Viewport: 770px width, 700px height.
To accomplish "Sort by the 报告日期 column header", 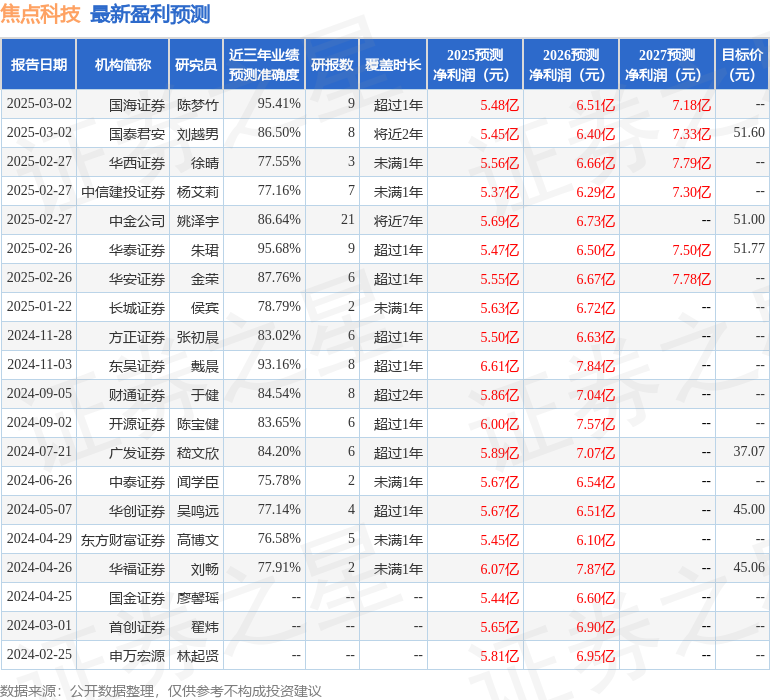I will (39, 65).
